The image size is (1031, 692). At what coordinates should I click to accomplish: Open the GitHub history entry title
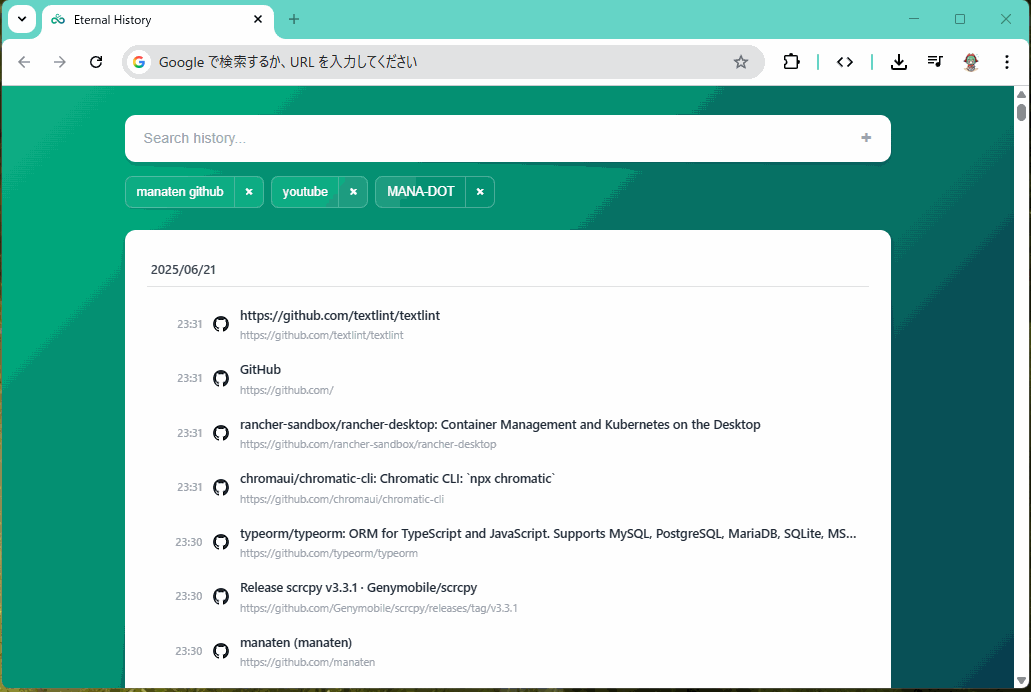point(260,370)
